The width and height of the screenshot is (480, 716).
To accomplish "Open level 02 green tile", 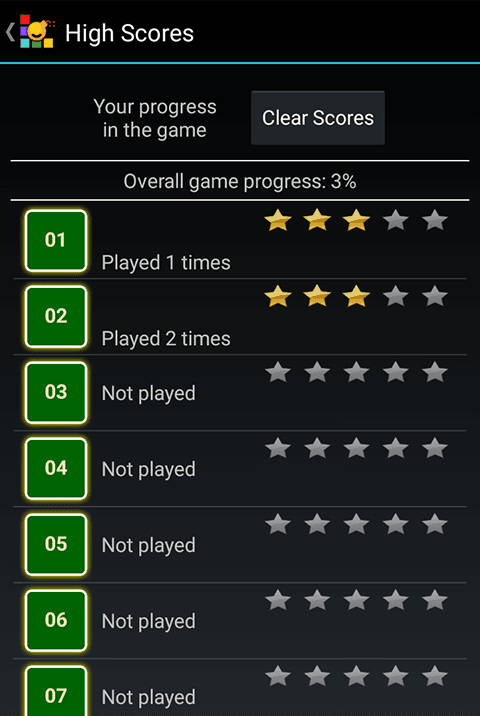I will point(56,316).
